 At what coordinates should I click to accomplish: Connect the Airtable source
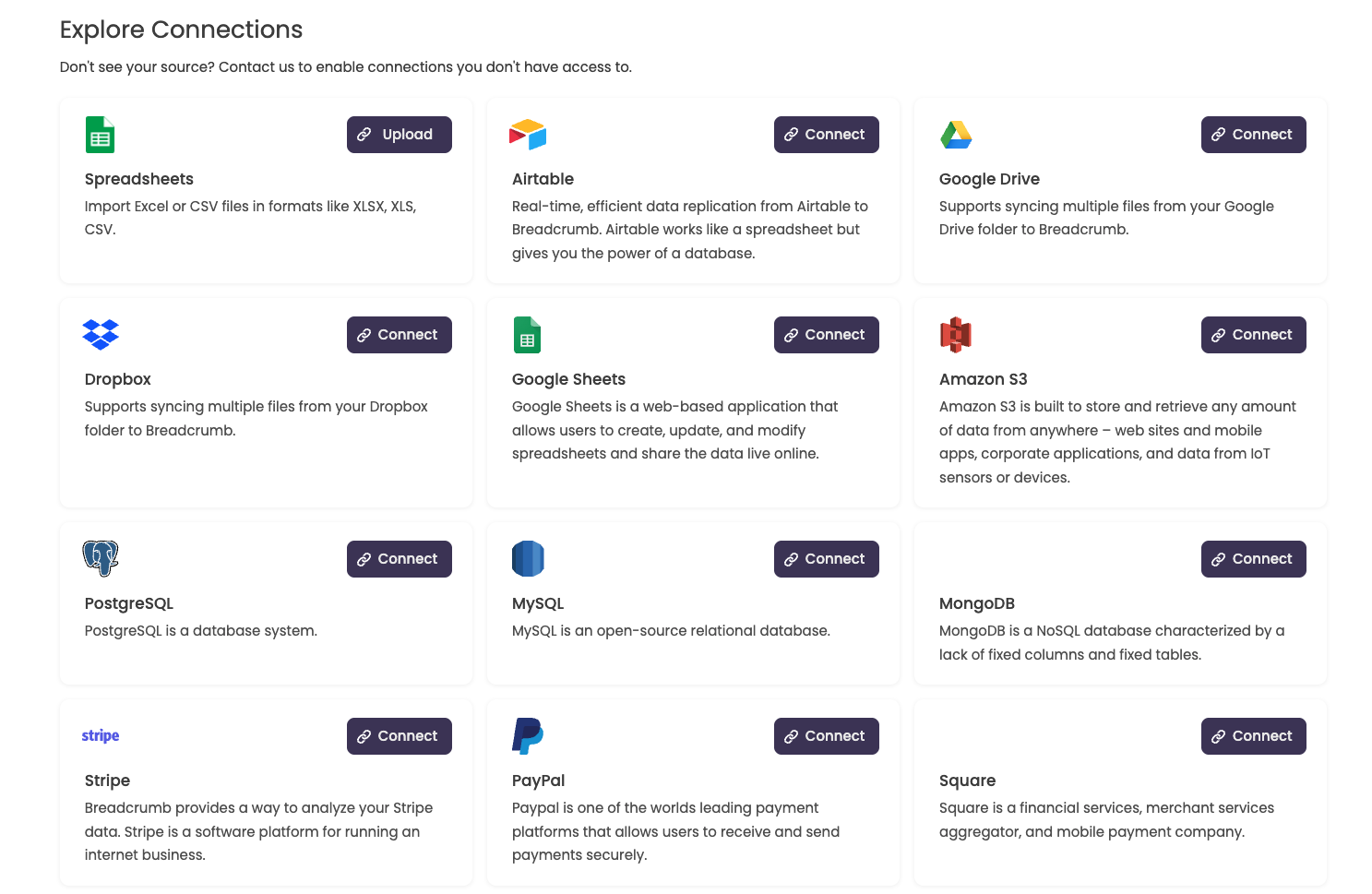(x=826, y=134)
